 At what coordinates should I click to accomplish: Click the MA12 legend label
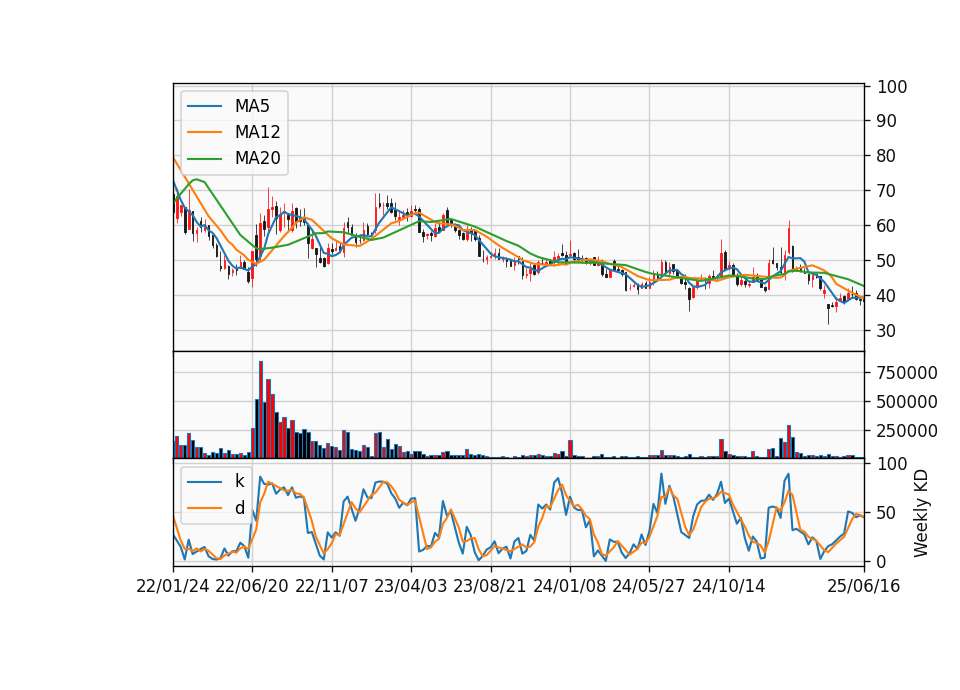257,132
